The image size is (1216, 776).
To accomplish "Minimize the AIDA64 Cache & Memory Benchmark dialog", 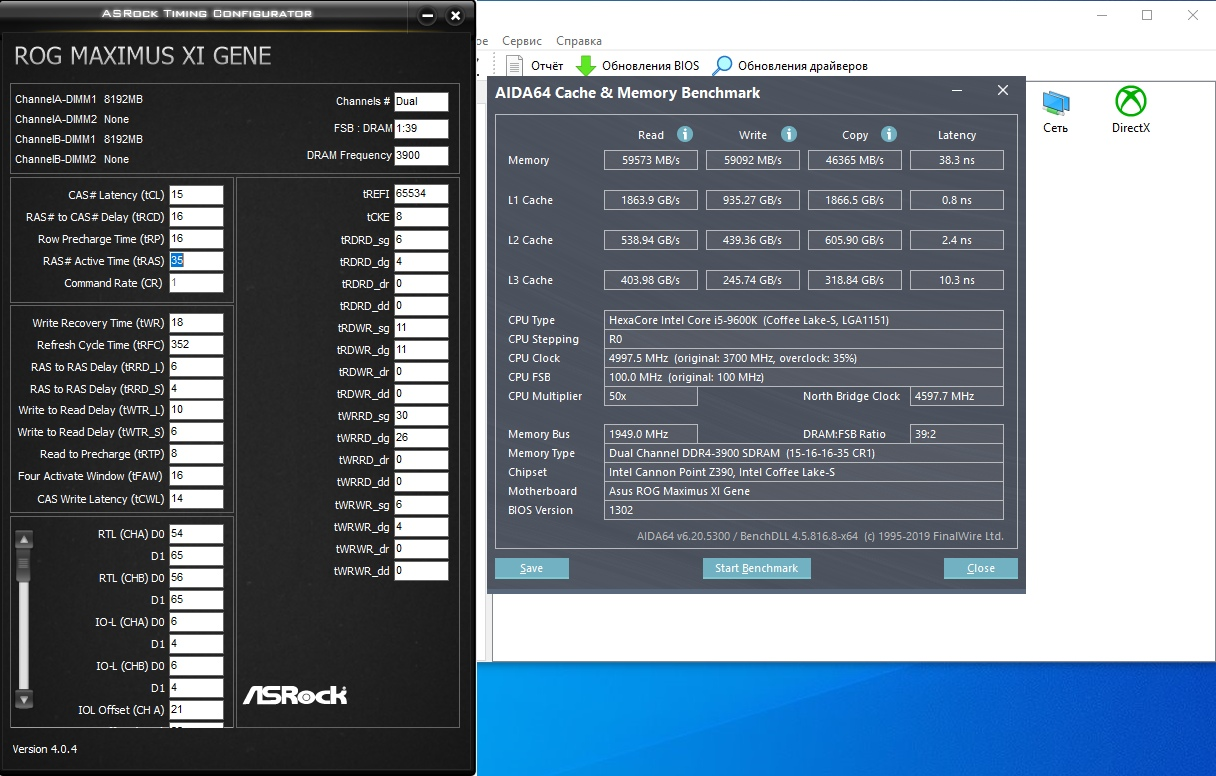I will (x=958, y=91).
